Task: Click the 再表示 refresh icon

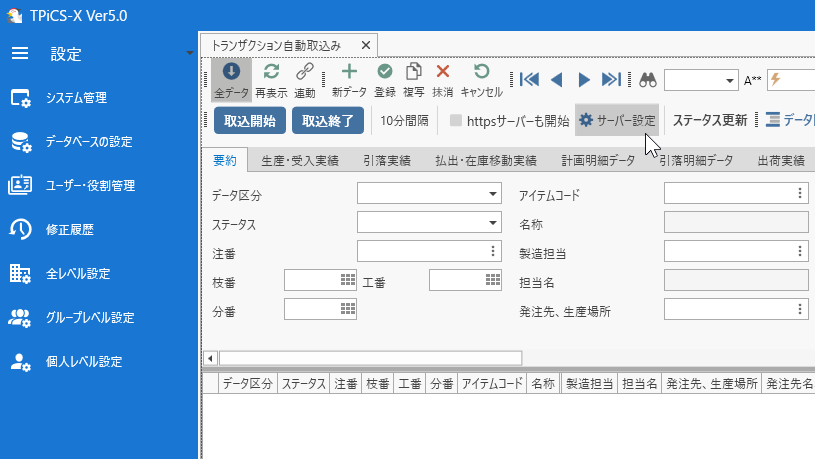Action: tap(271, 80)
